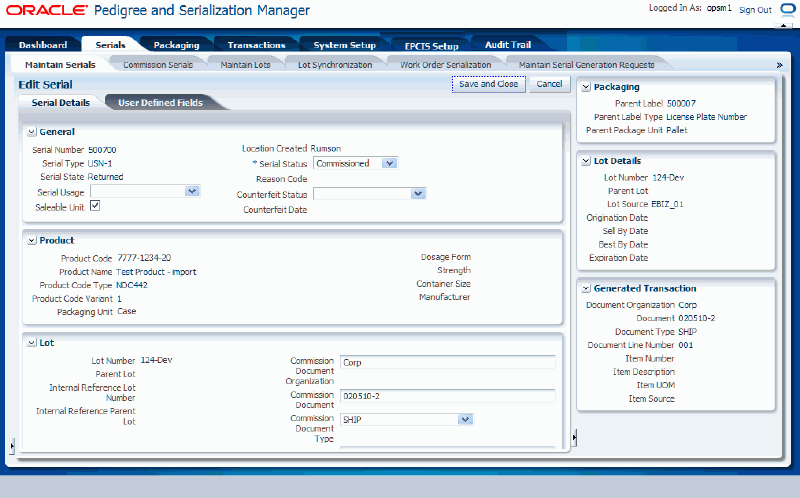Open Maintain Lots subtab

click(245, 65)
